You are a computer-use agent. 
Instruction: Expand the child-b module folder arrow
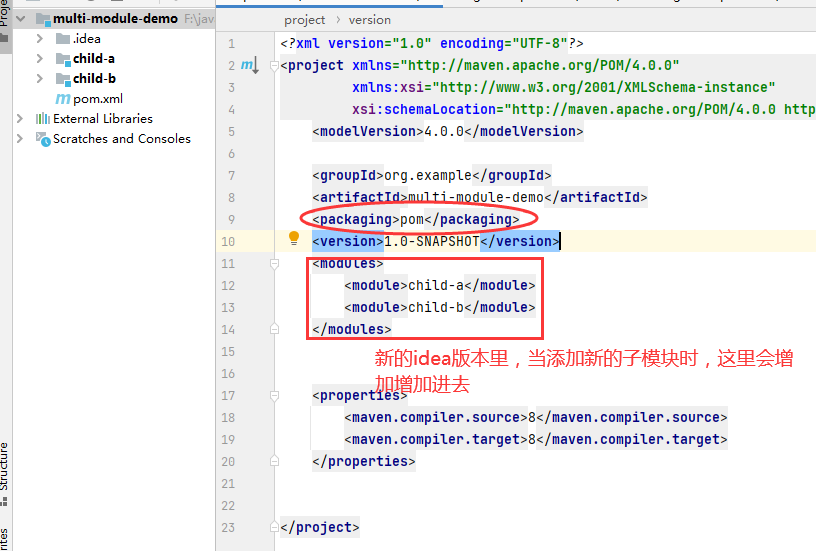[x=39, y=78]
